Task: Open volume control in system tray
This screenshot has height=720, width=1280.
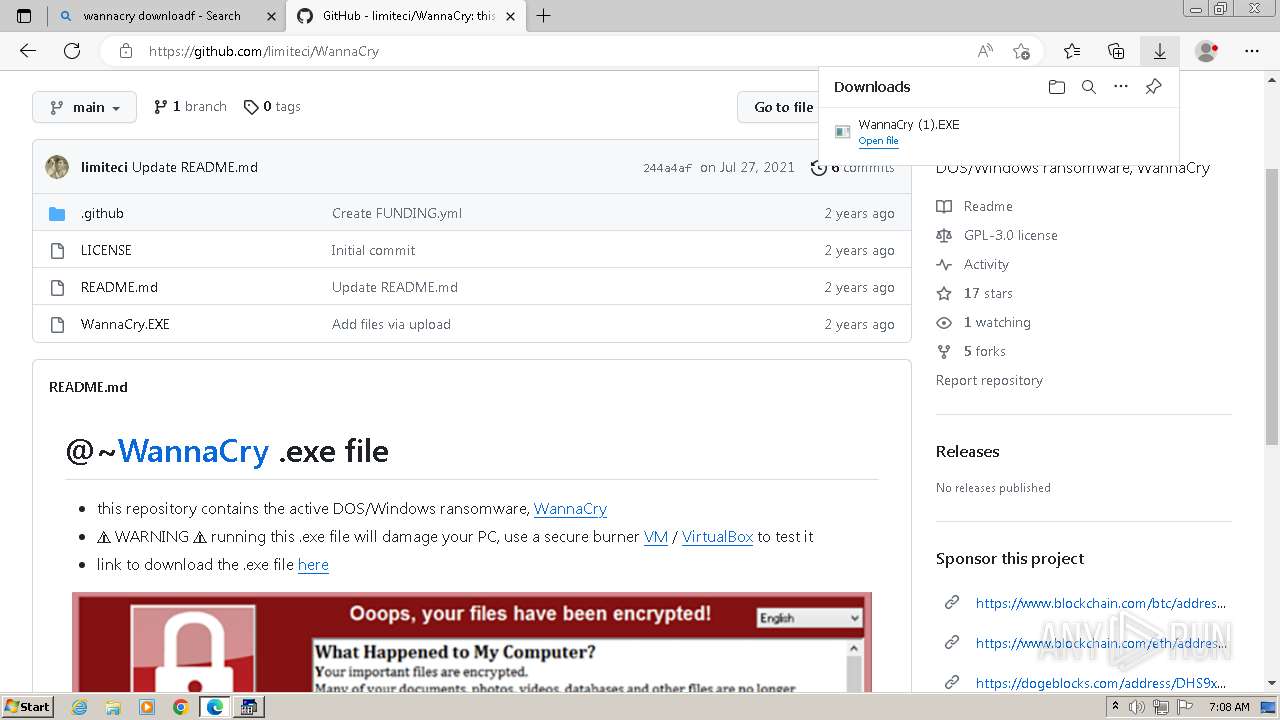Action: click(x=1136, y=707)
